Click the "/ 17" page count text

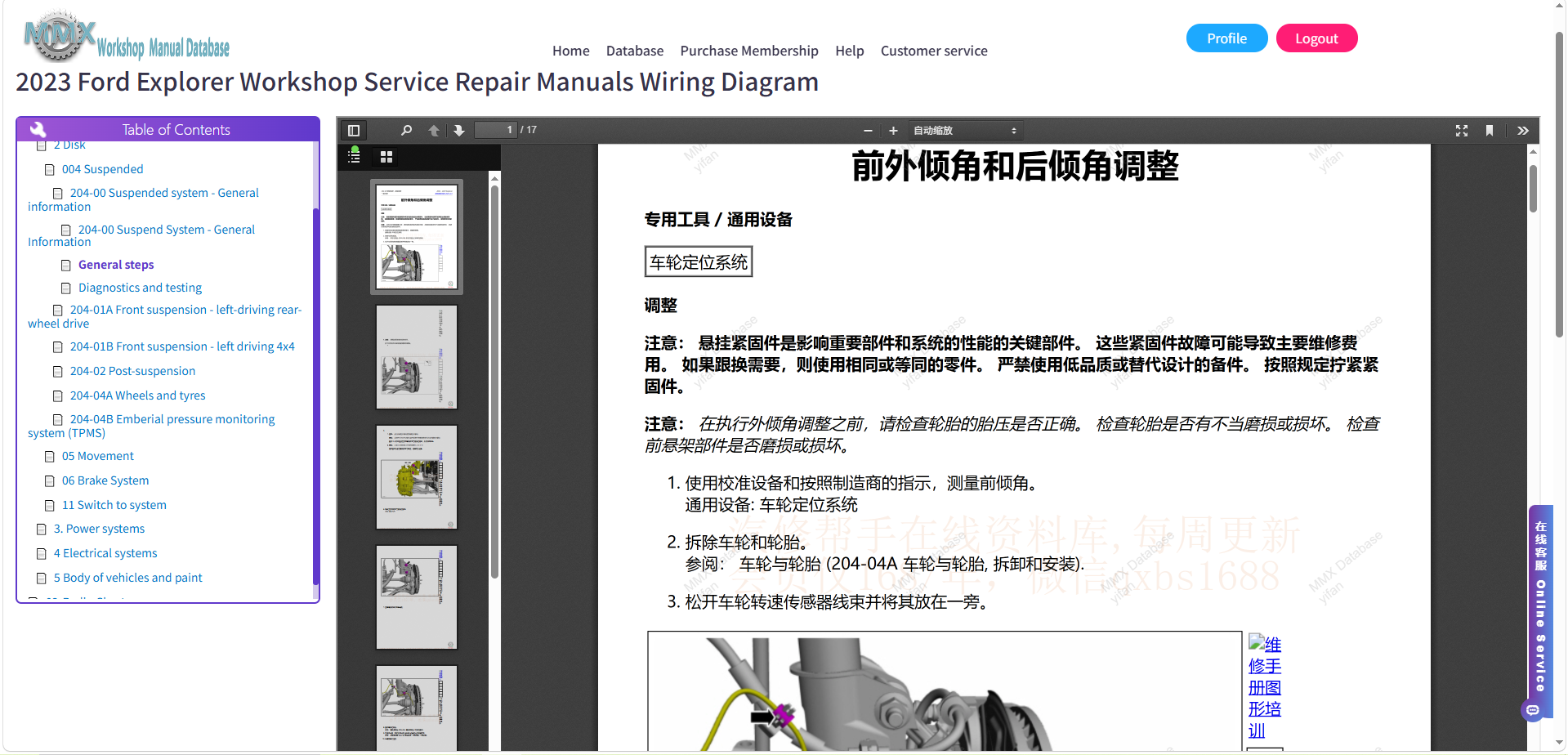[x=529, y=130]
